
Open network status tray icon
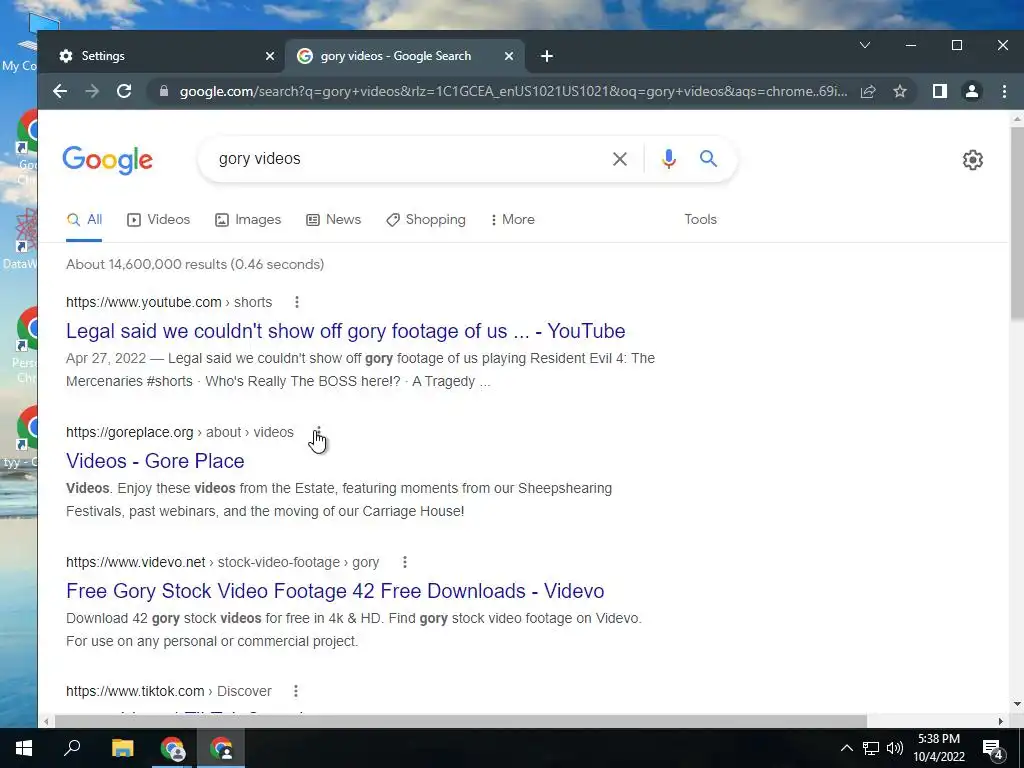click(871, 748)
